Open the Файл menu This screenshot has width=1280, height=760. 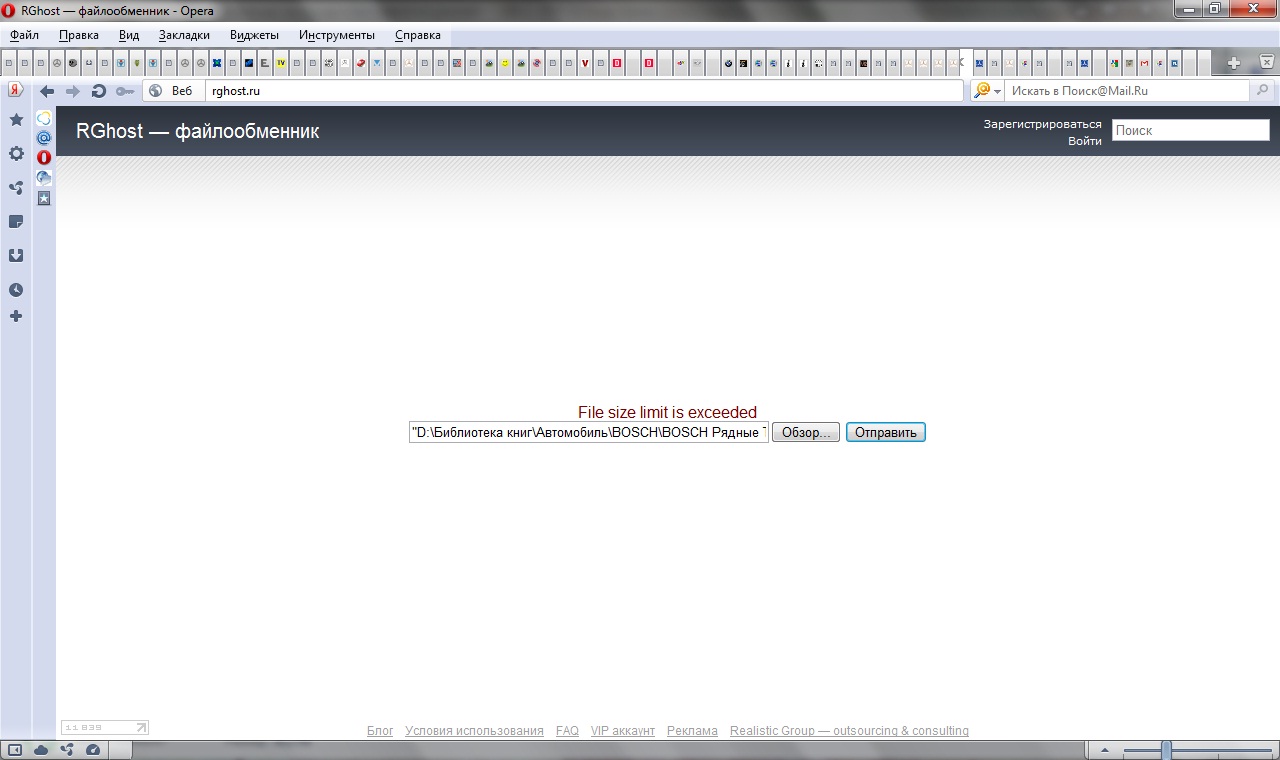[x=25, y=35]
